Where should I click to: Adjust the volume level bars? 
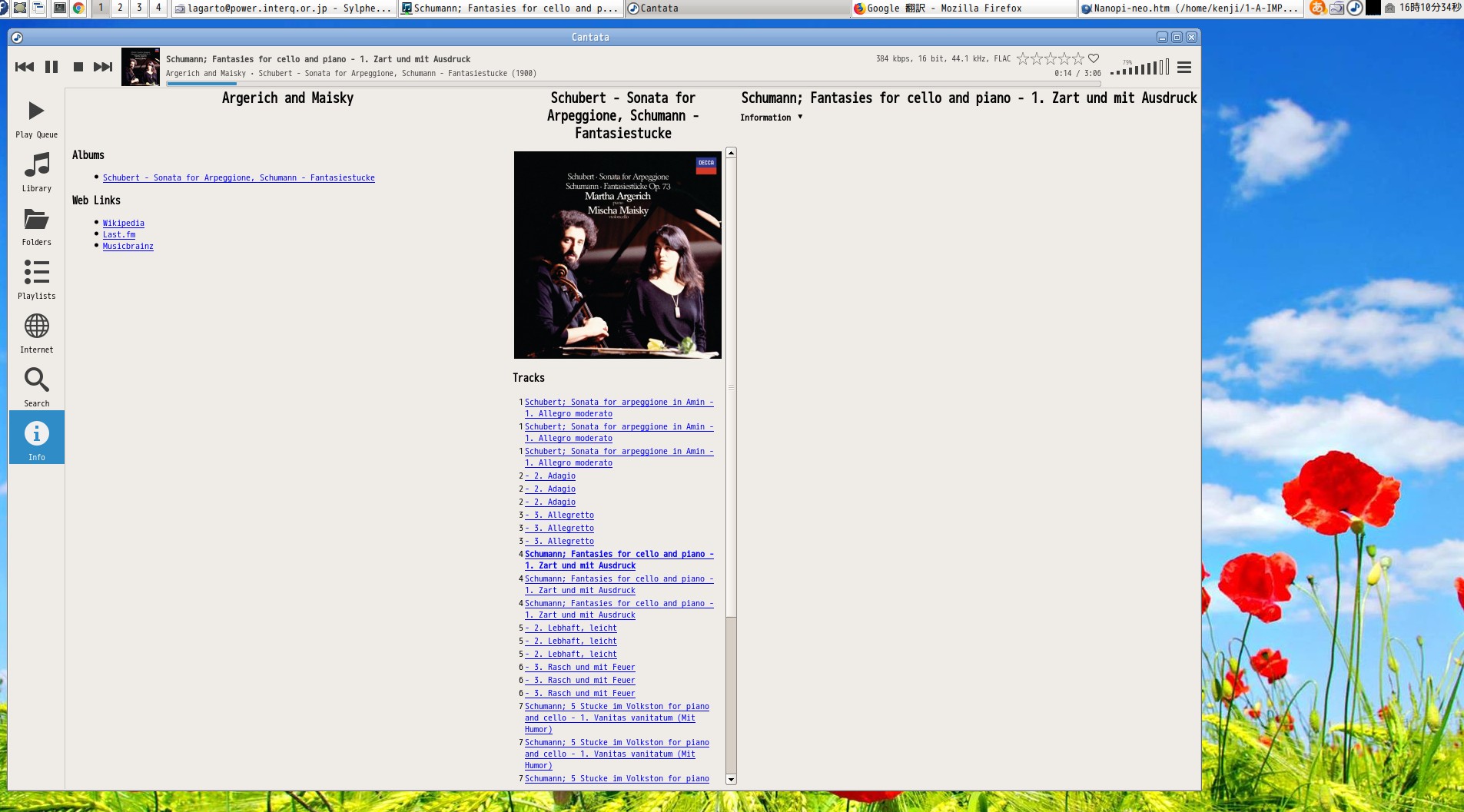click(1140, 68)
